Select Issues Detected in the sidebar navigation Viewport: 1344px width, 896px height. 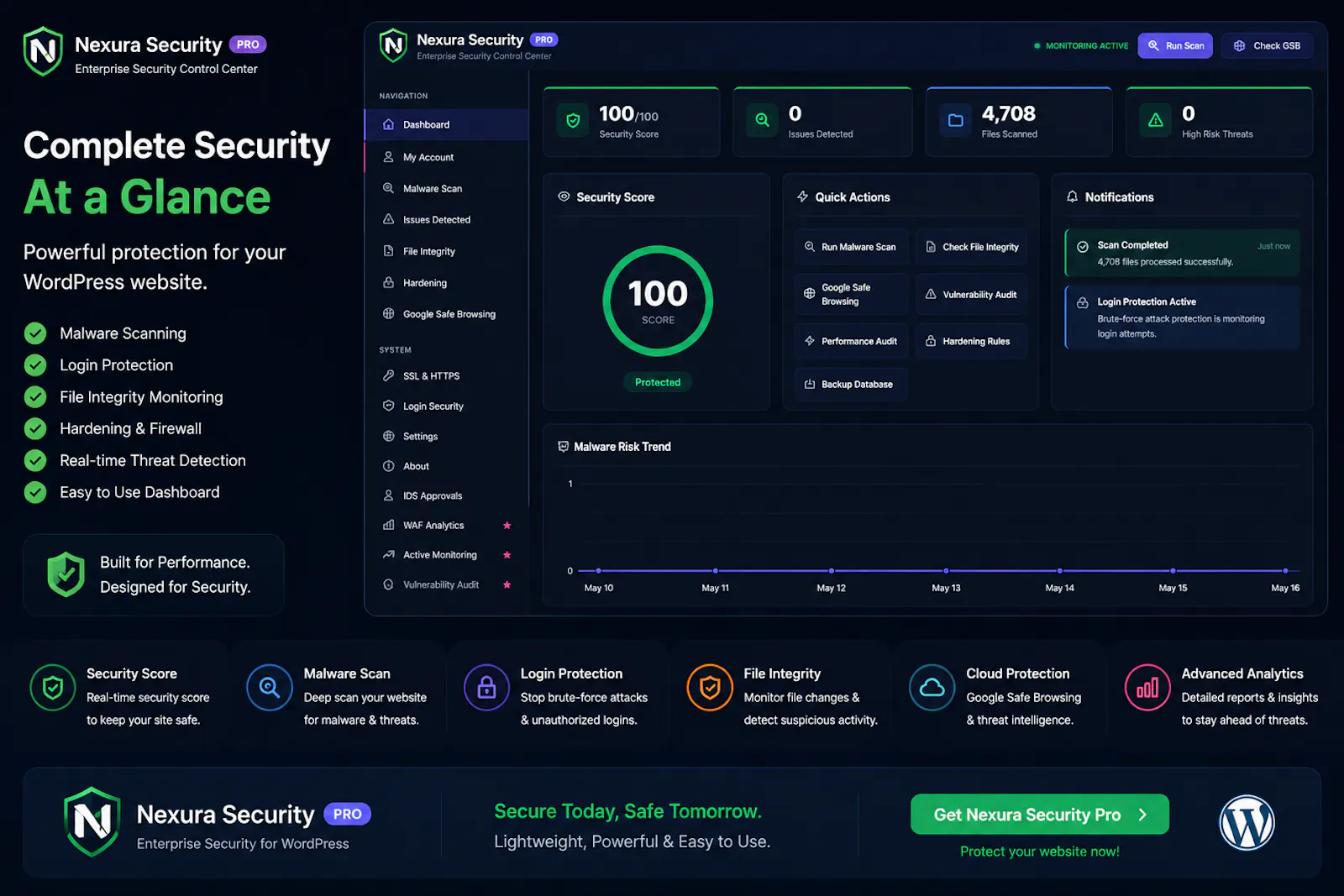447,219
